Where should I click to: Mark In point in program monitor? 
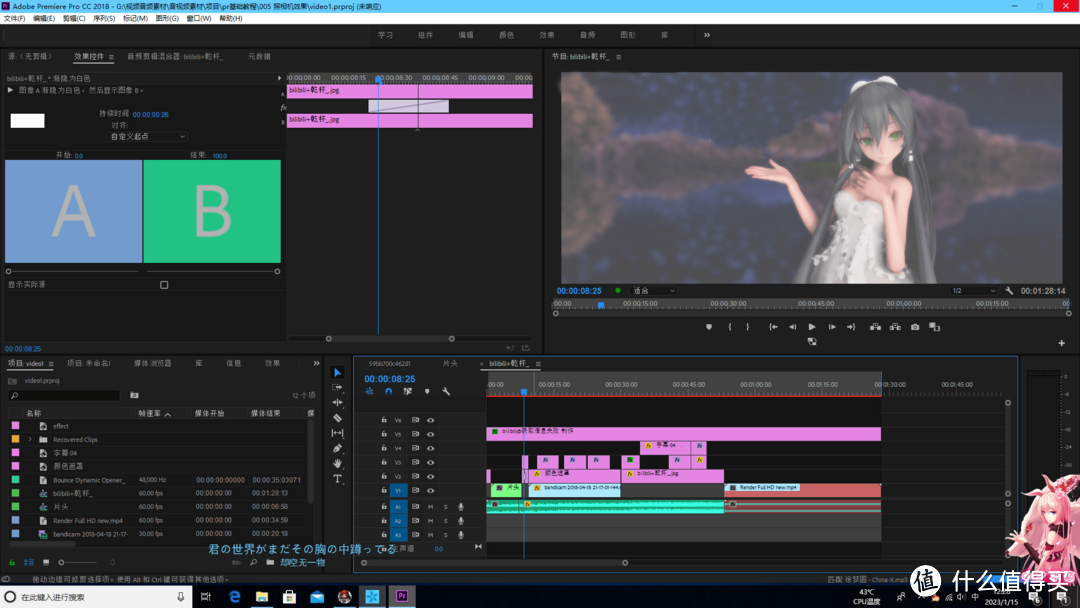pos(729,327)
